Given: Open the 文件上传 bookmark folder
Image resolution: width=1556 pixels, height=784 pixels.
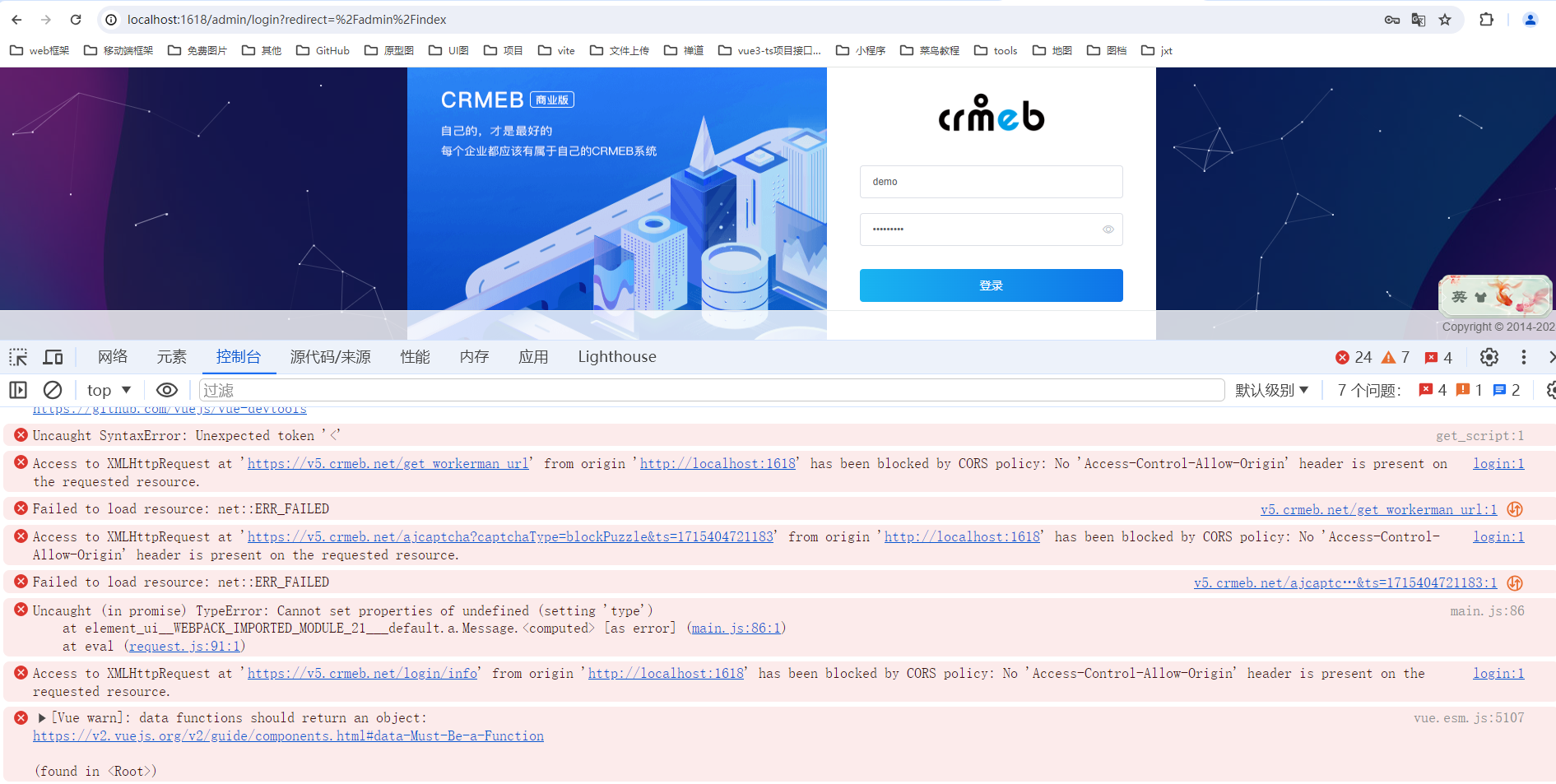Looking at the screenshot, I should pyautogui.click(x=620, y=50).
